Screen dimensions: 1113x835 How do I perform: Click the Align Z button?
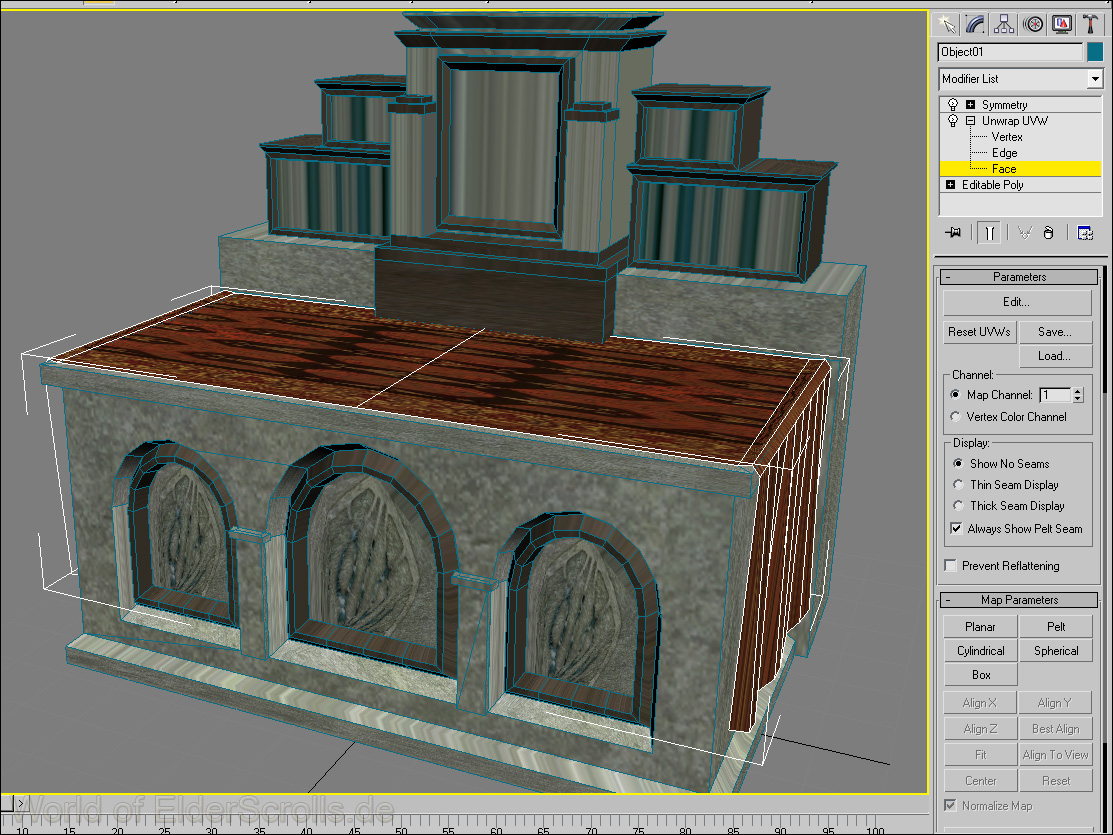(980, 729)
